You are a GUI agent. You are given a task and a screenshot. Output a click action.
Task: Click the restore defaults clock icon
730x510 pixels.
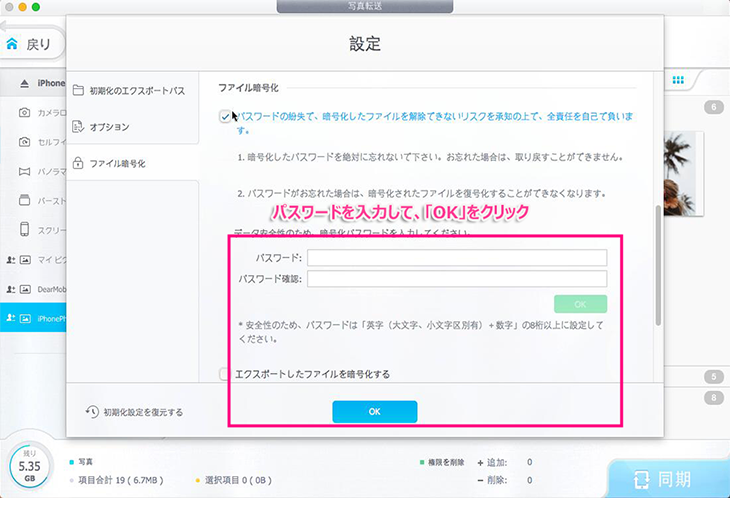(92, 411)
